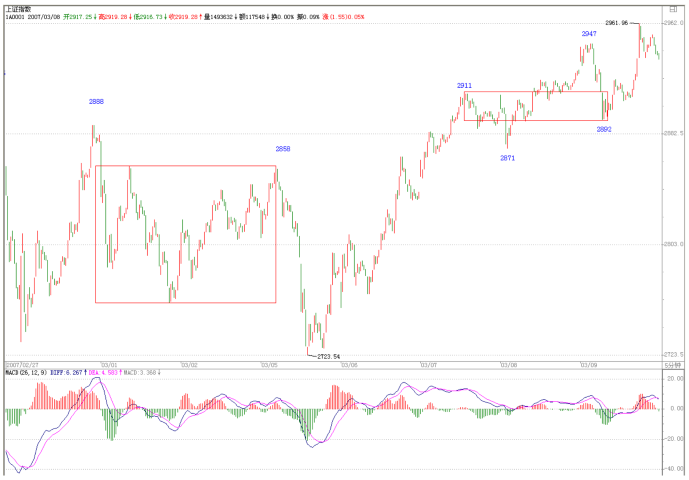Click the blue 2871 trough annotation

click(508, 158)
